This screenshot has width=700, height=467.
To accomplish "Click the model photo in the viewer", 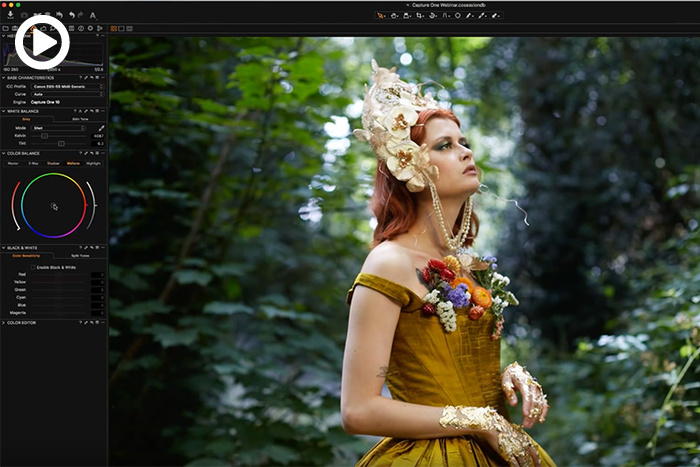I will coord(404,252).
